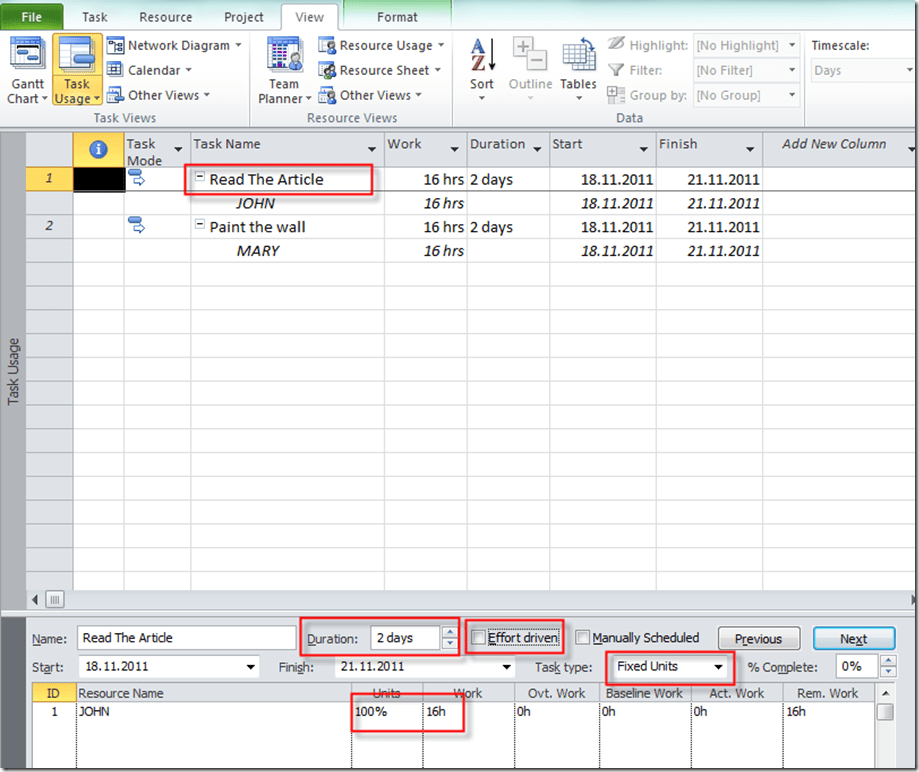Switch to Resource Sheet view
Viewport: 919px width, 772px height.
tap(382, 70)
